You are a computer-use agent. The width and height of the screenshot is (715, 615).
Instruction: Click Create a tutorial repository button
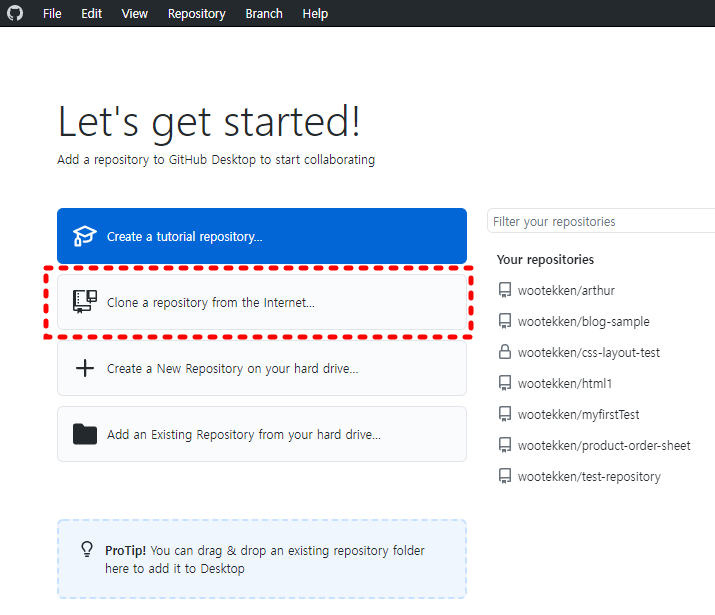pos(262,236)
